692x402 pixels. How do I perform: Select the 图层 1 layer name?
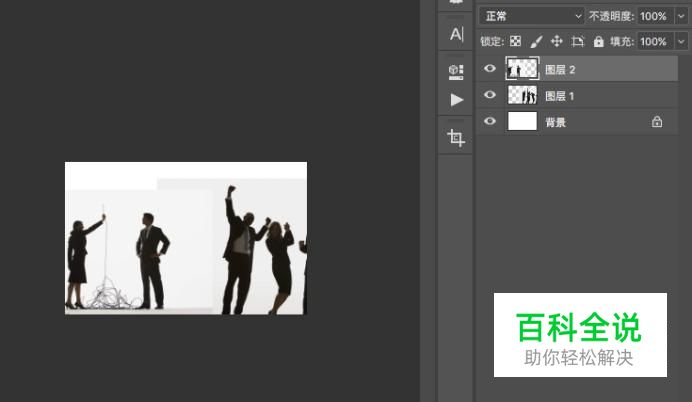click(560, 96)
